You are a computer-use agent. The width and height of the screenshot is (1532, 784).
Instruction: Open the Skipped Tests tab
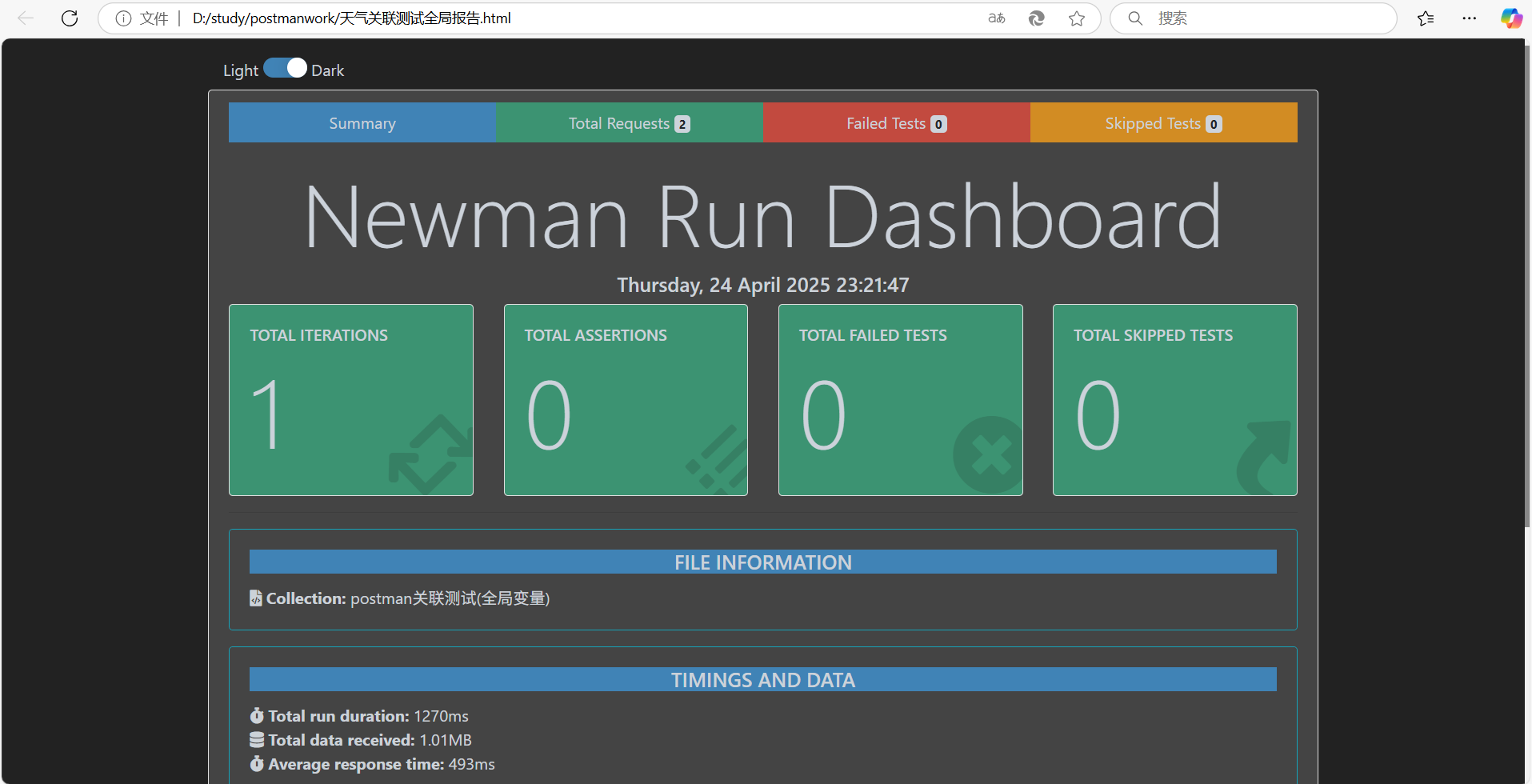[x=1164, y=122]
